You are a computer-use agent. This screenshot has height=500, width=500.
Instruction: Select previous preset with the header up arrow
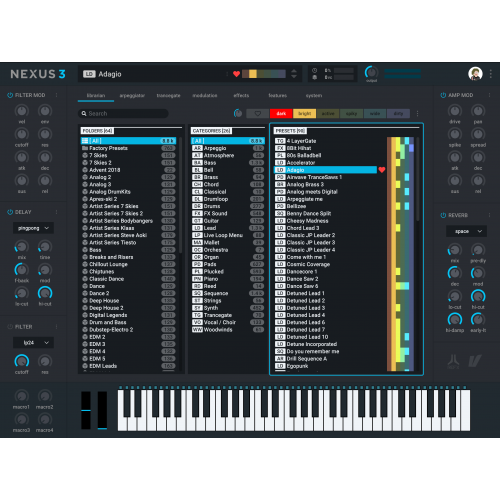(x=294, y=71)
